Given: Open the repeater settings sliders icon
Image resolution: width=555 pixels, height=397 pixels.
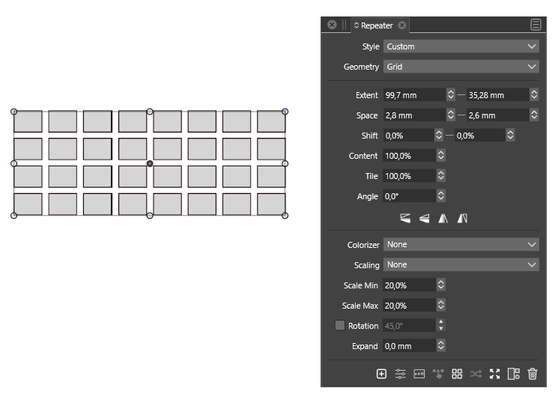Looking at the screenshot, I should [x=400, y=374].
